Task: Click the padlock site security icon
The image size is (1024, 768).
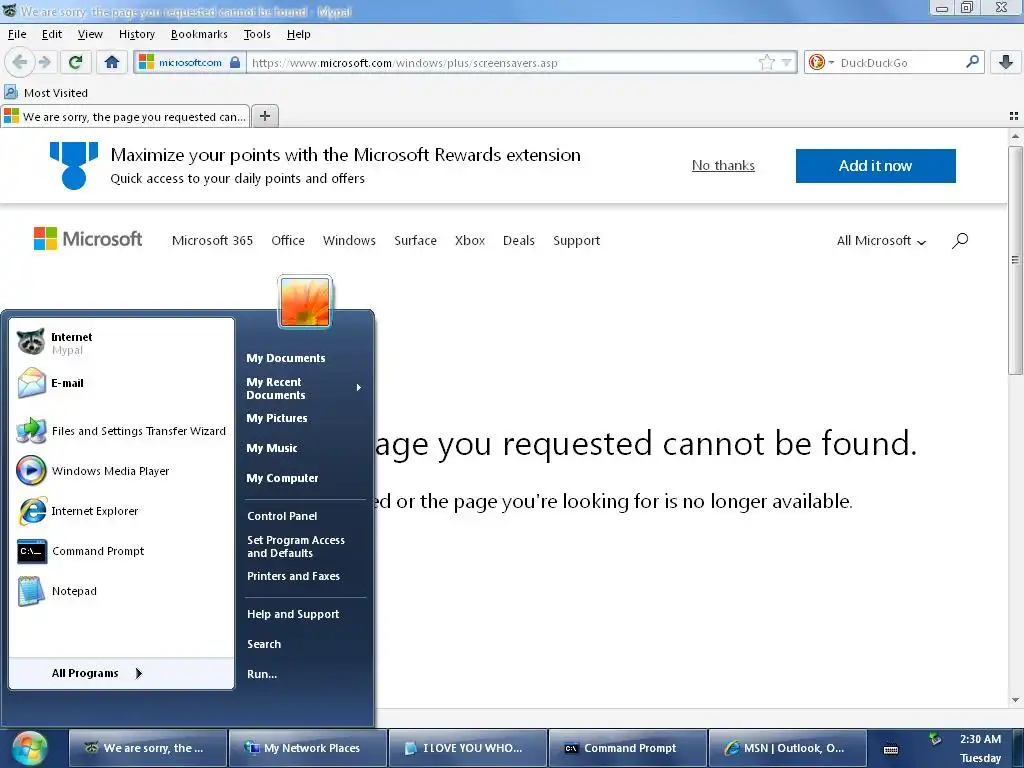Action: [234, 63]
